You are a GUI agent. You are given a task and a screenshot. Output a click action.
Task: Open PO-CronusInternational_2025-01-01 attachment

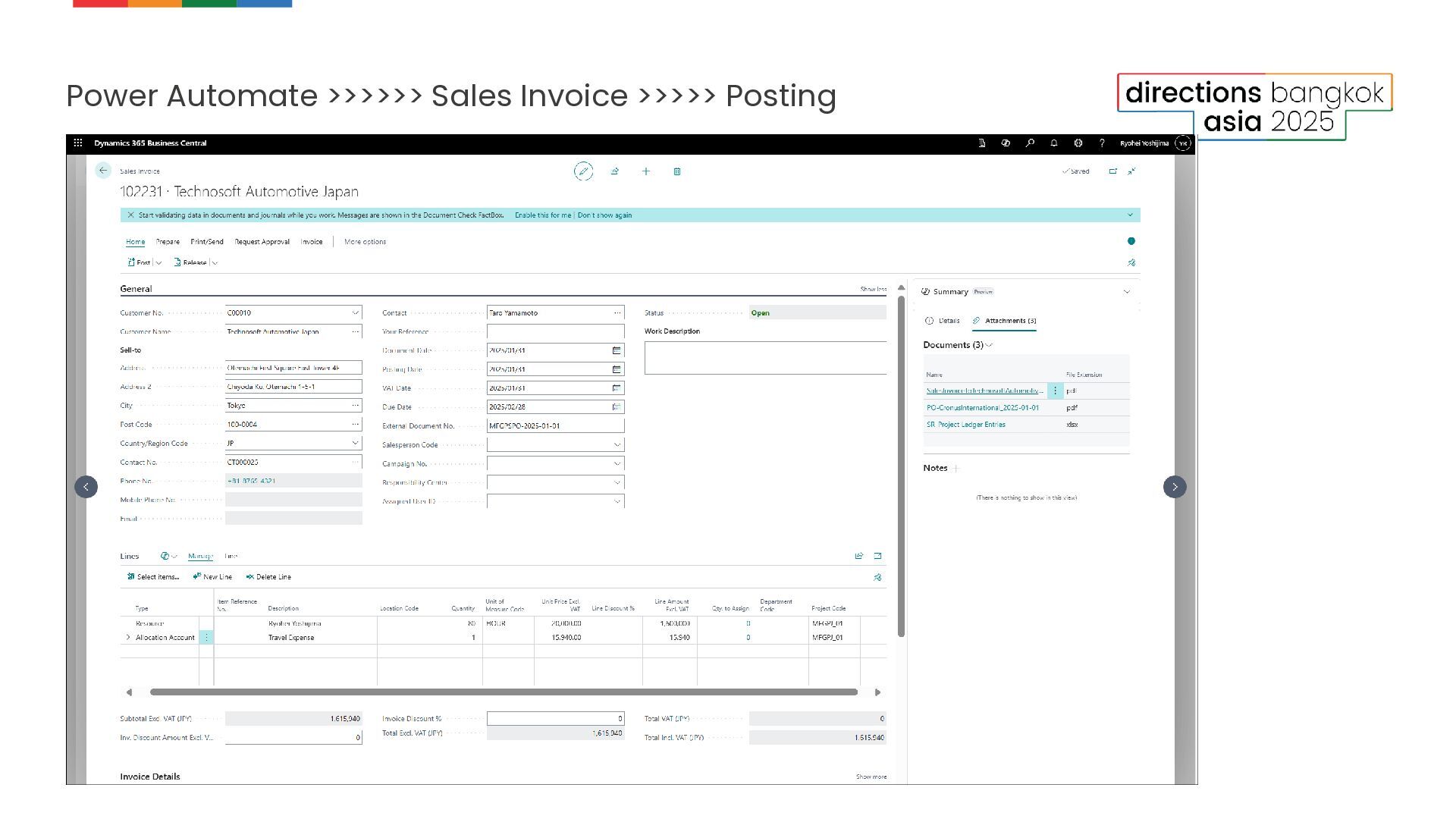coord(982,408)
